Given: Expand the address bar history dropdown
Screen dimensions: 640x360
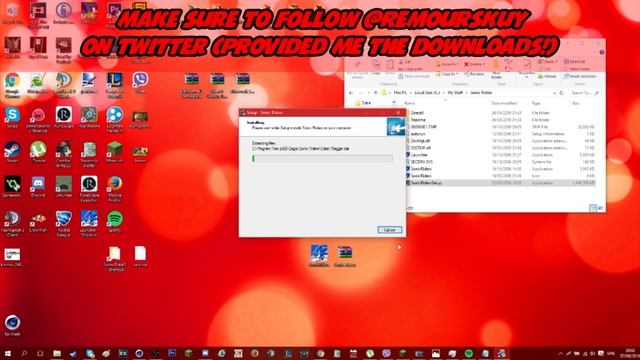Looking at the screenshot, I should point(554,93).
